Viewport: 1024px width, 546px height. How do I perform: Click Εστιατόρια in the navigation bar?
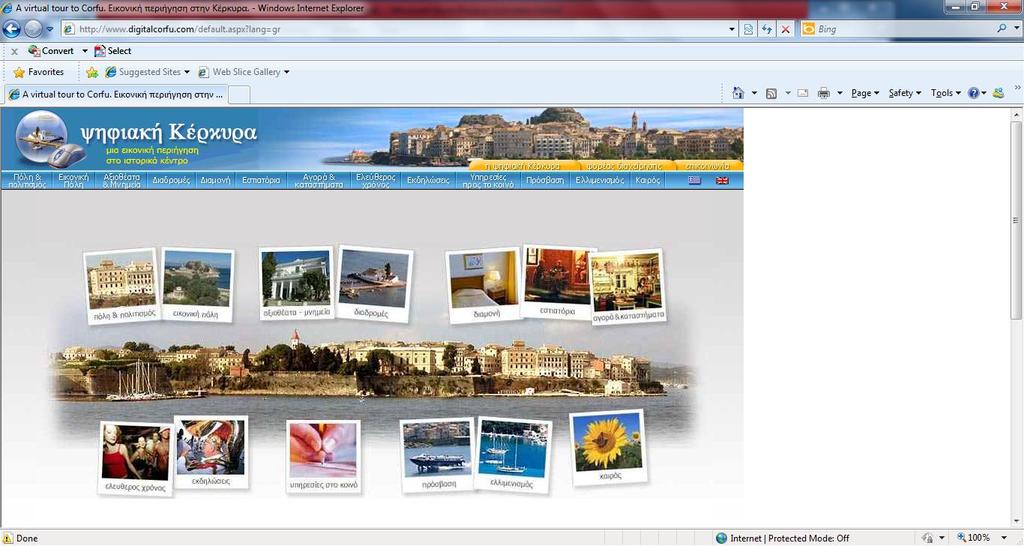[x=261, y=180]
